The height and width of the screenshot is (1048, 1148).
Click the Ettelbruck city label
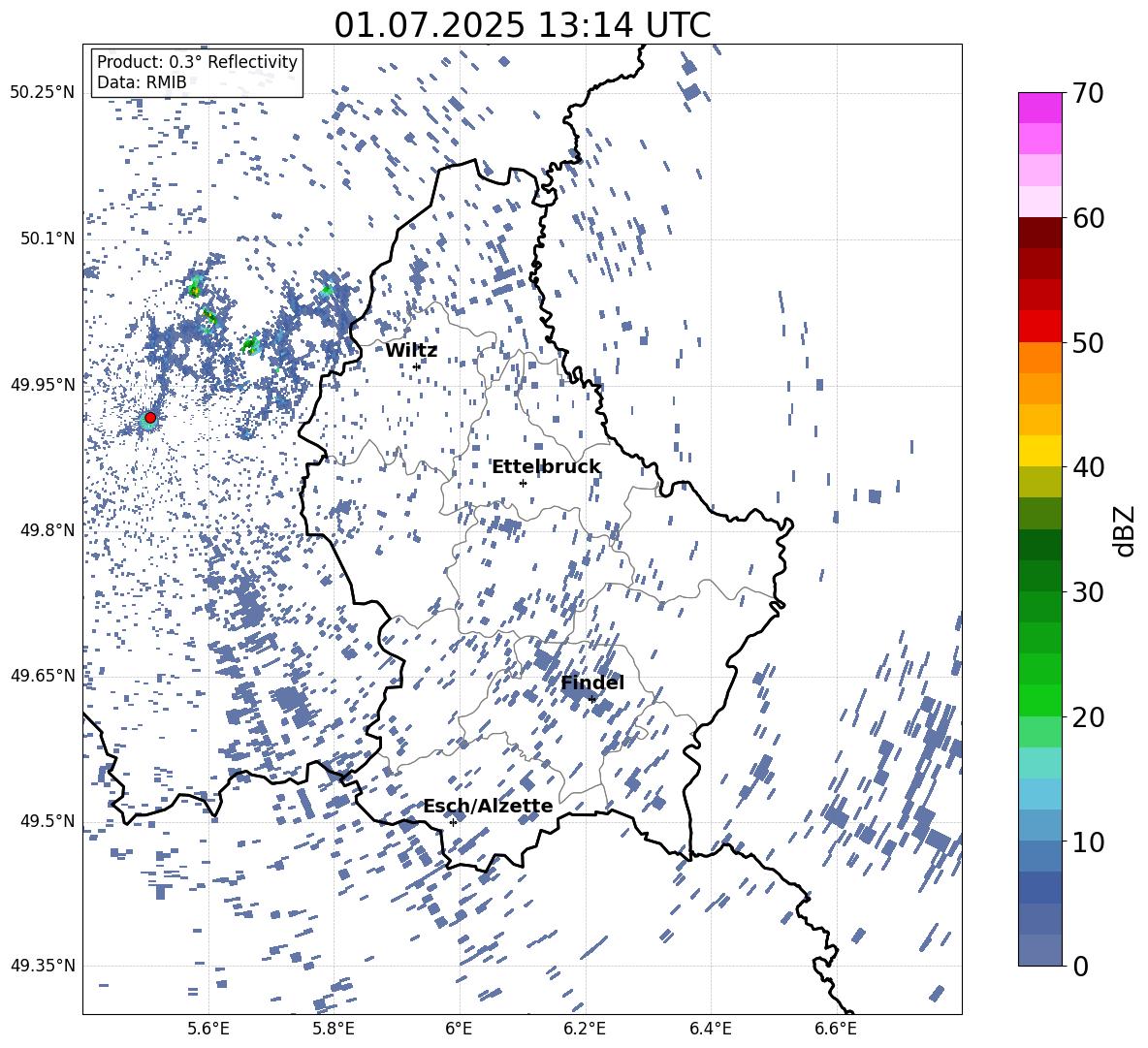(x=546, y=467)
